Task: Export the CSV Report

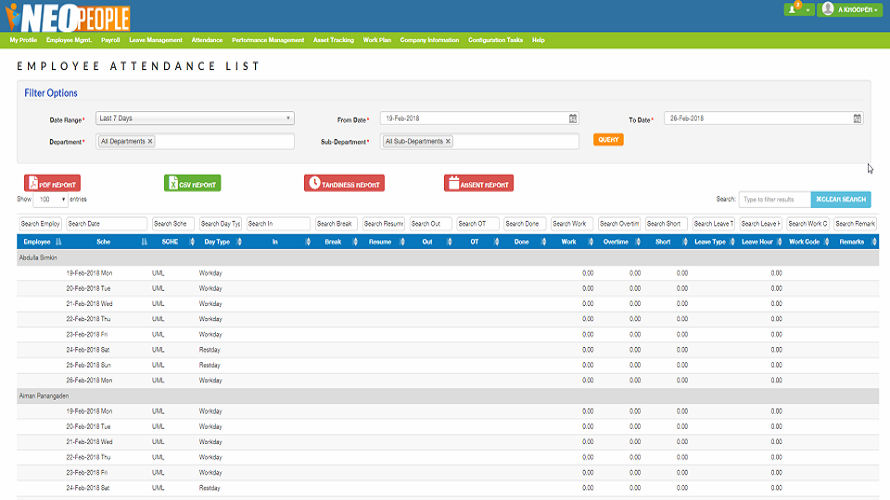Action: click(x=192, y=183)
